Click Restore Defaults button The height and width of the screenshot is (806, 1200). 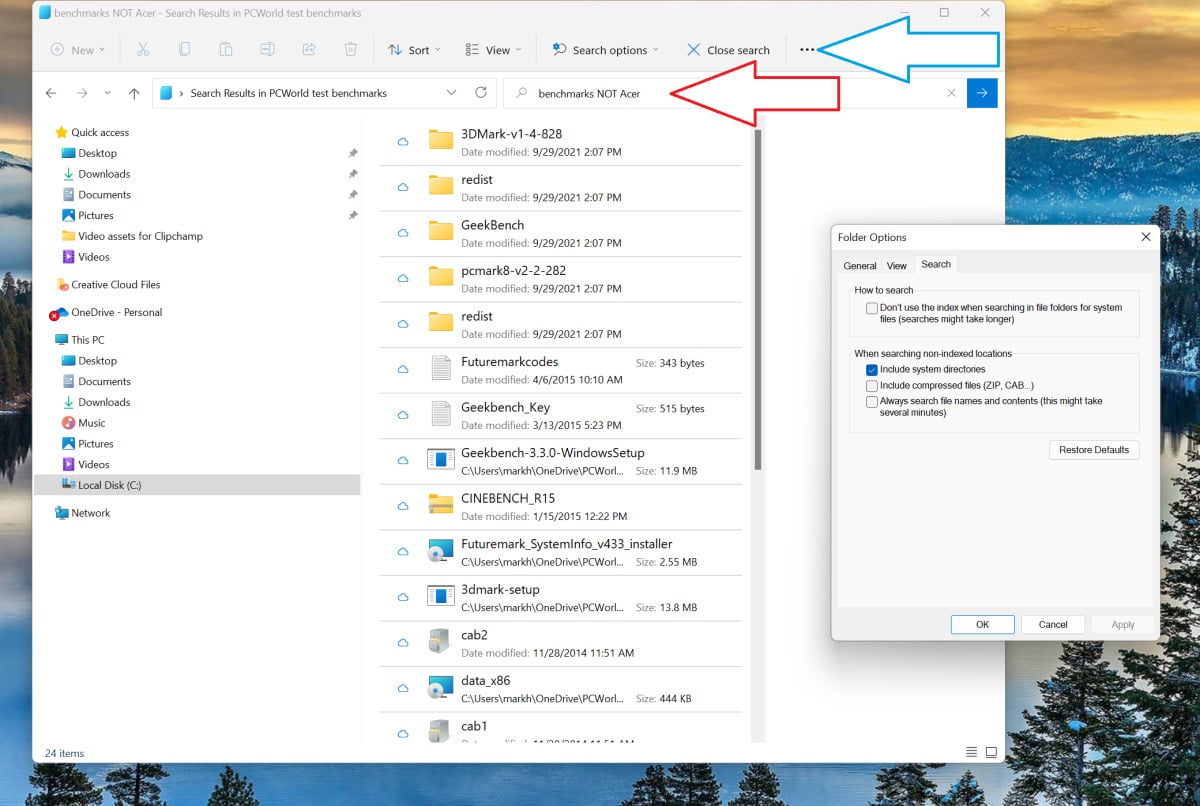tap(1094, 450)
